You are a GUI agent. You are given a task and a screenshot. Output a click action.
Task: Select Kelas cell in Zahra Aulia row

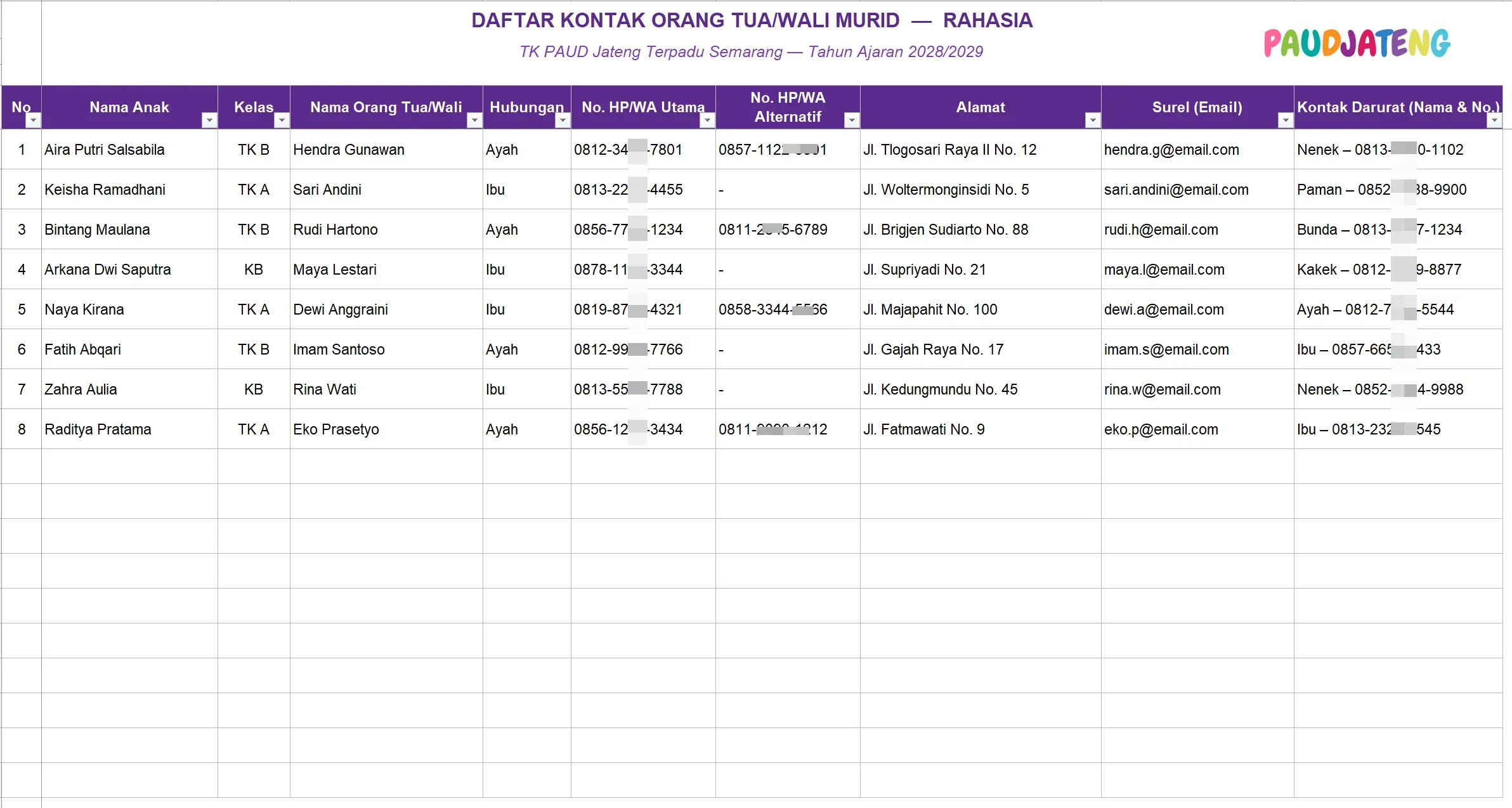pyautogui.click(x=254, y=389)
